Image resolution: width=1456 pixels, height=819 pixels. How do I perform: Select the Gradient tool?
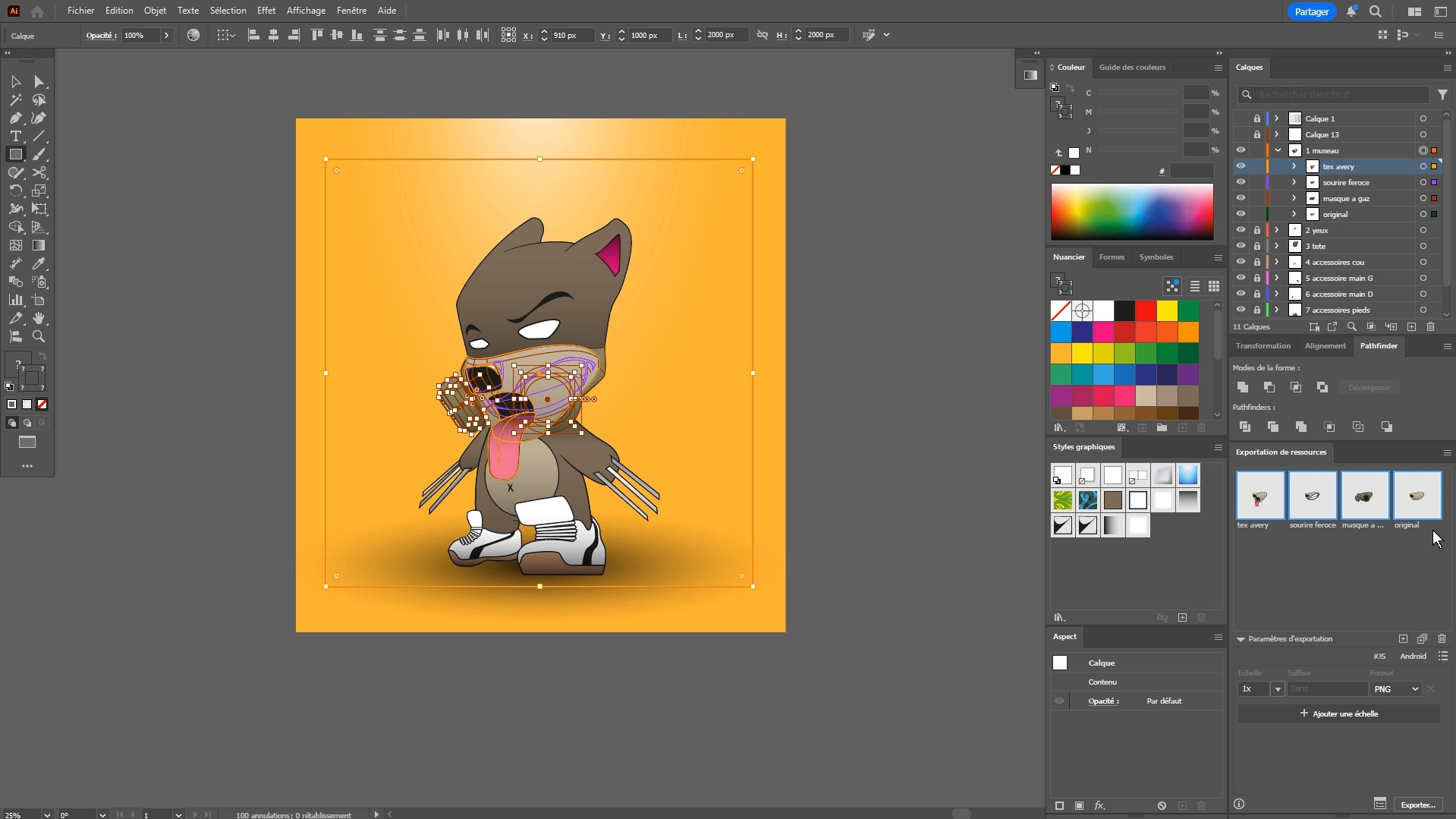[39, 245]
